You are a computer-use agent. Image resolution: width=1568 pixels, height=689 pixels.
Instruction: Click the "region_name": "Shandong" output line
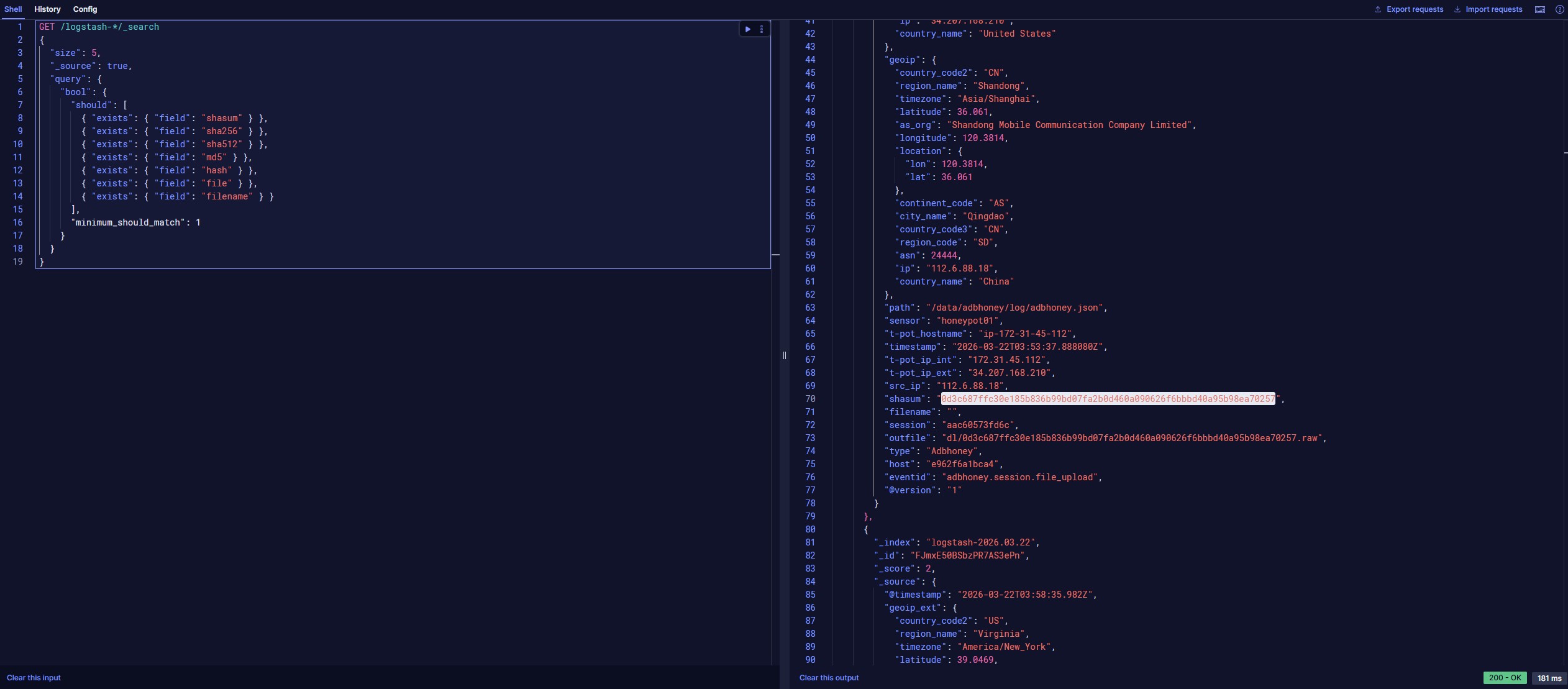962,86
